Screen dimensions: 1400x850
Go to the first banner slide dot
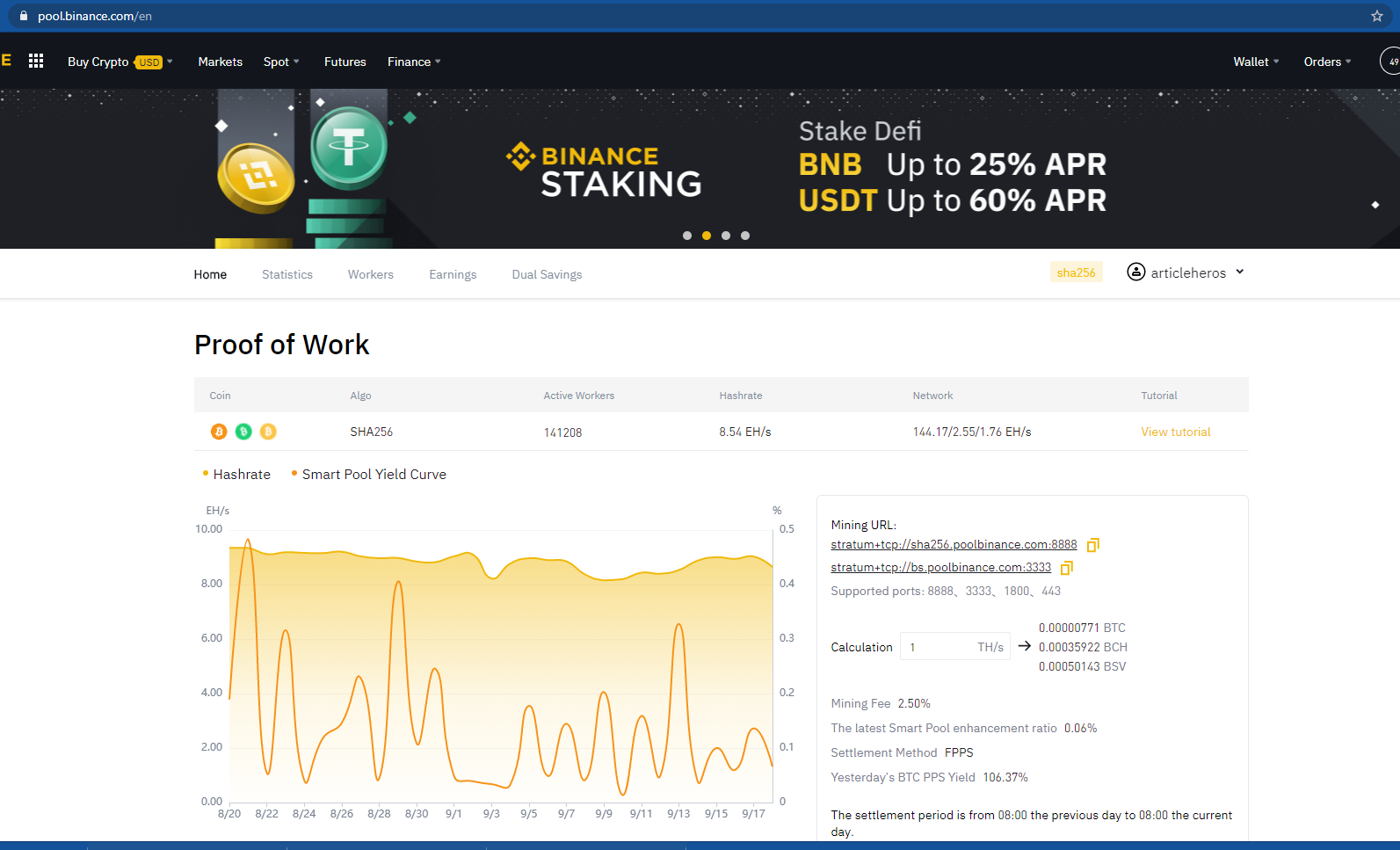pos(687,236)
